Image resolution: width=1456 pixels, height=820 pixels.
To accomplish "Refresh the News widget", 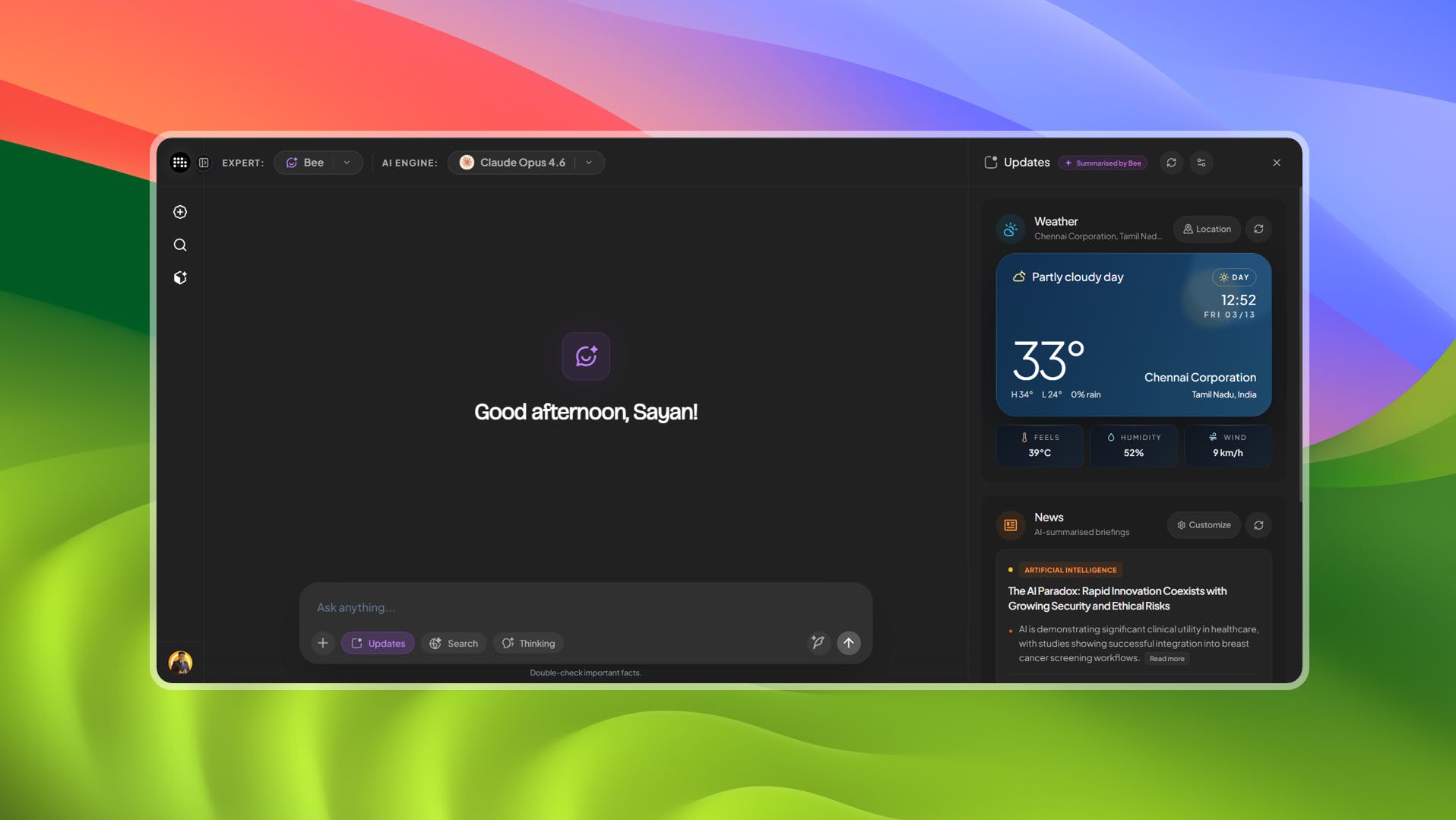I will (x=1258, y=525).
